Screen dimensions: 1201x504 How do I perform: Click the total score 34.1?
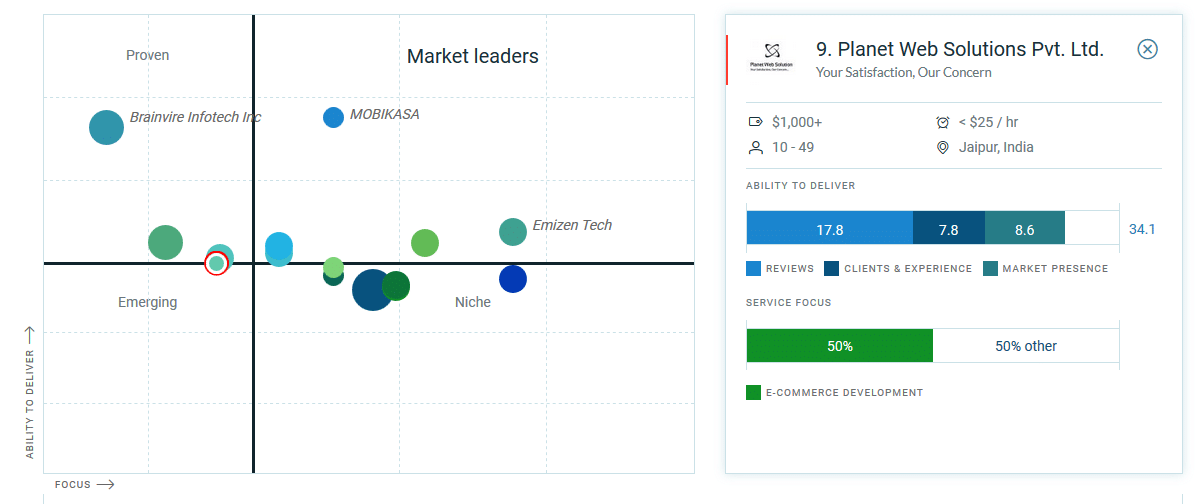[1142, 229]
